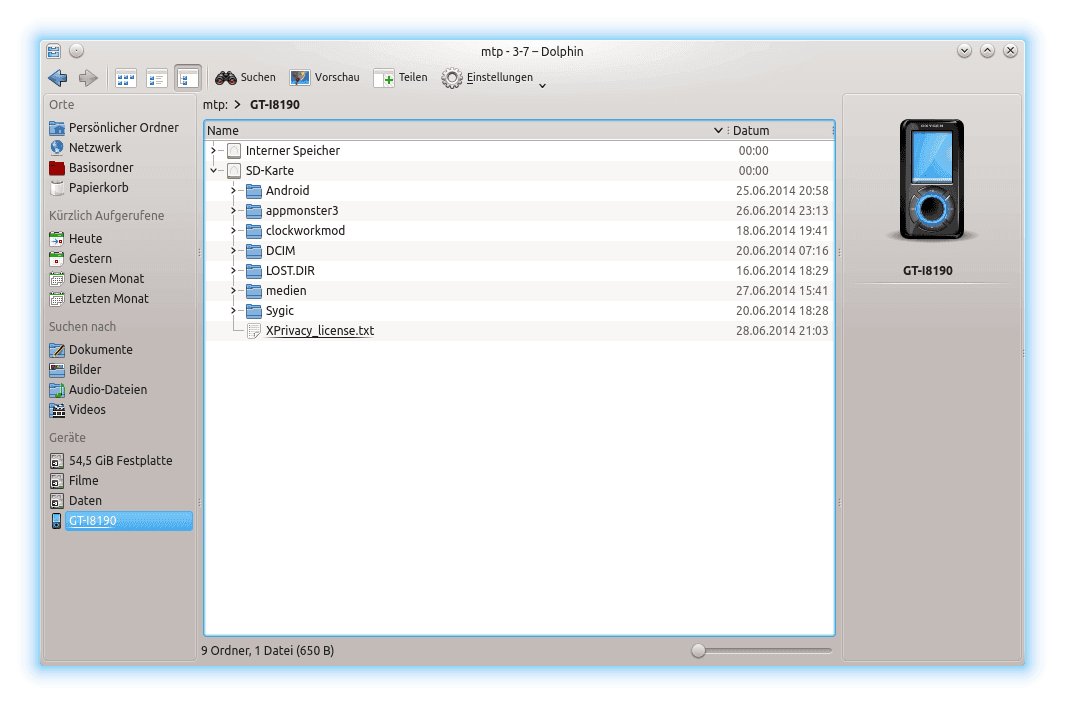Click the window menu icon in title bar
The height and width of the screenshot is (706, 1065).
(54, 51)
